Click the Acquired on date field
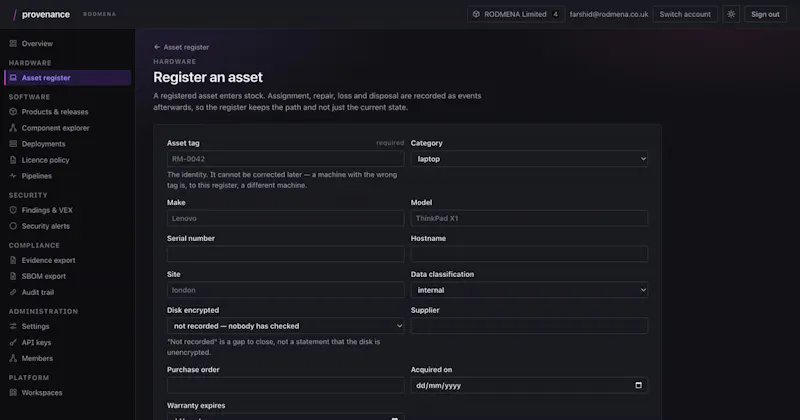Image resolution: width=800 pixels, height=420 pixels. click(529, 385)
